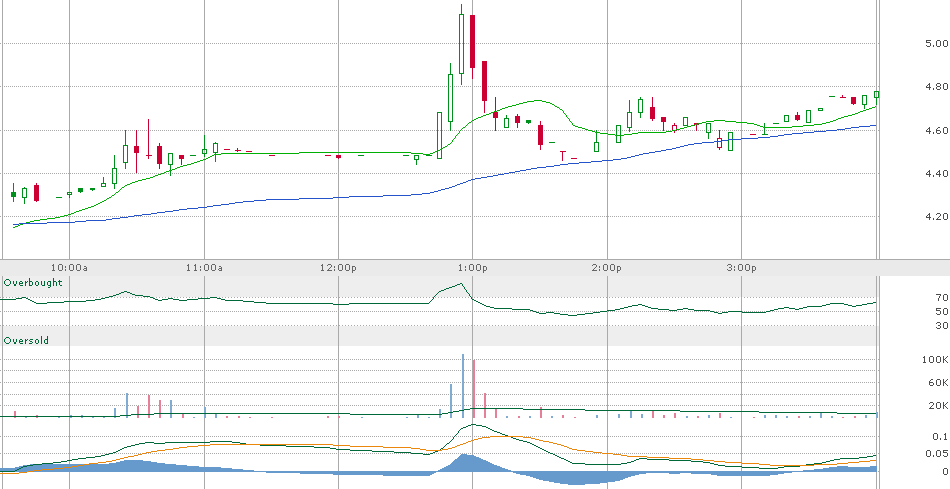This screenshot has width=950, height=489.
Task: Click the 1:00p time axis label
Action: coord(473,268)
